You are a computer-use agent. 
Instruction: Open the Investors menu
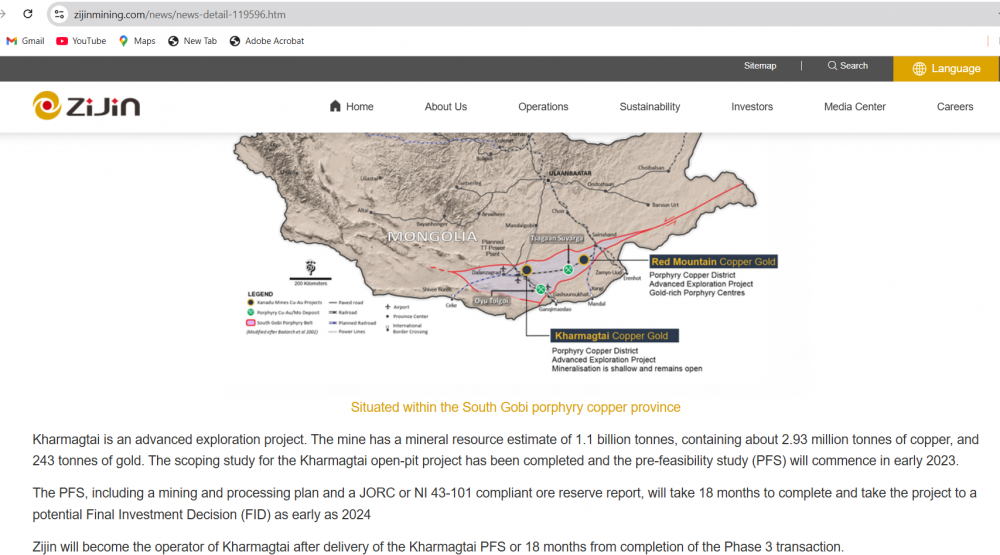pyautogui.click(x=752, y=107)
